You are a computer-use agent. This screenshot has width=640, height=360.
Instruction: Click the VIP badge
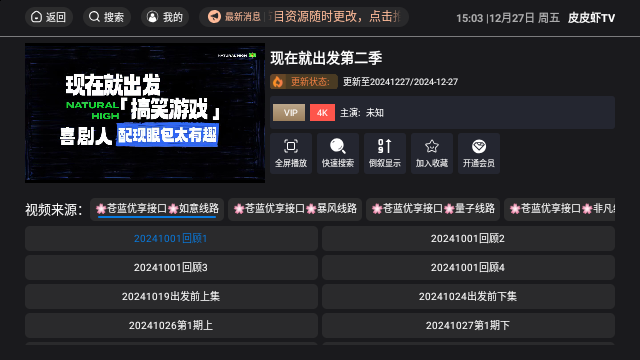289,113
